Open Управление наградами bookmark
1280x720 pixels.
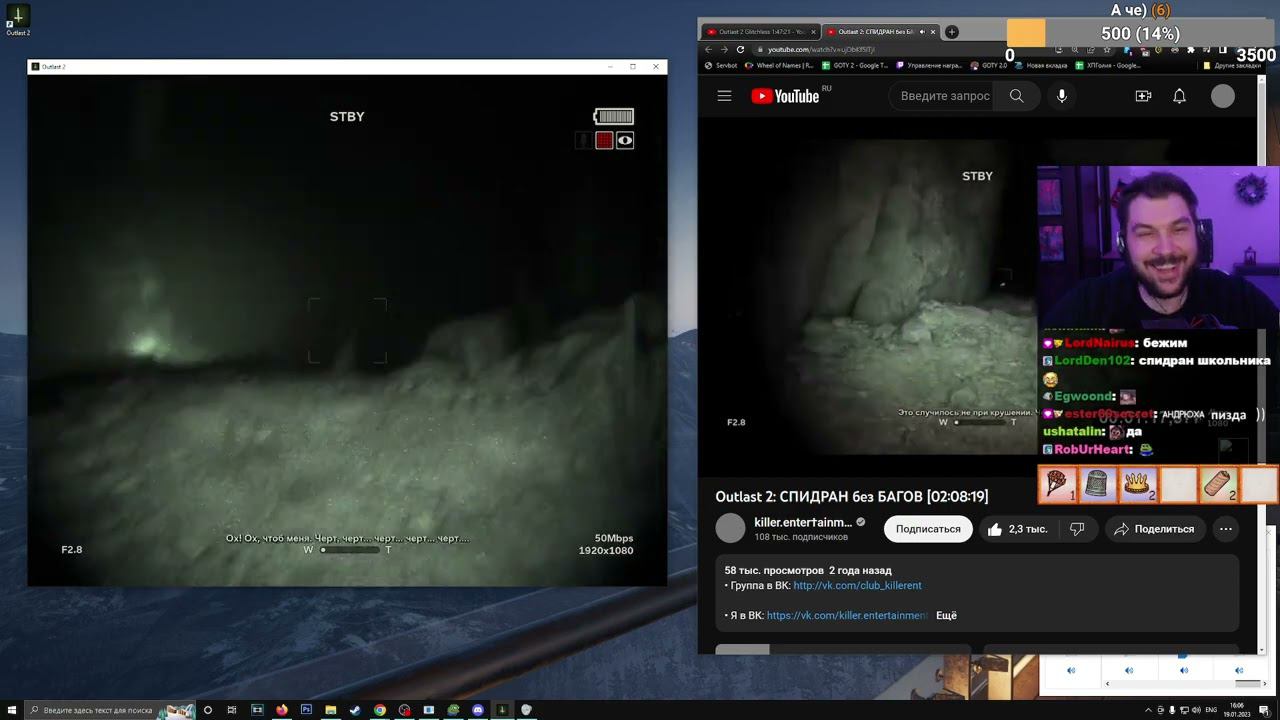click(x=929, y=65)
